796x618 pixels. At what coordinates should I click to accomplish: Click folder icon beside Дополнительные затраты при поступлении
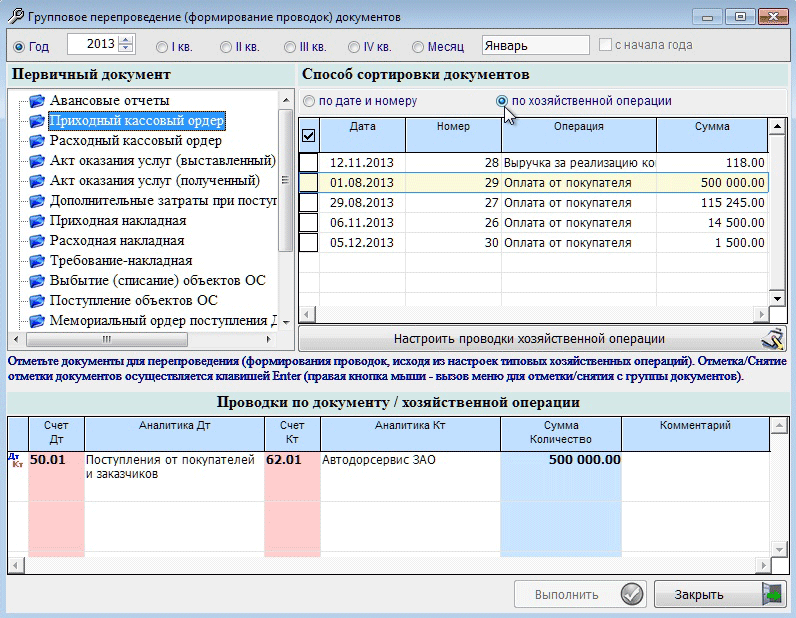[37, 201]
